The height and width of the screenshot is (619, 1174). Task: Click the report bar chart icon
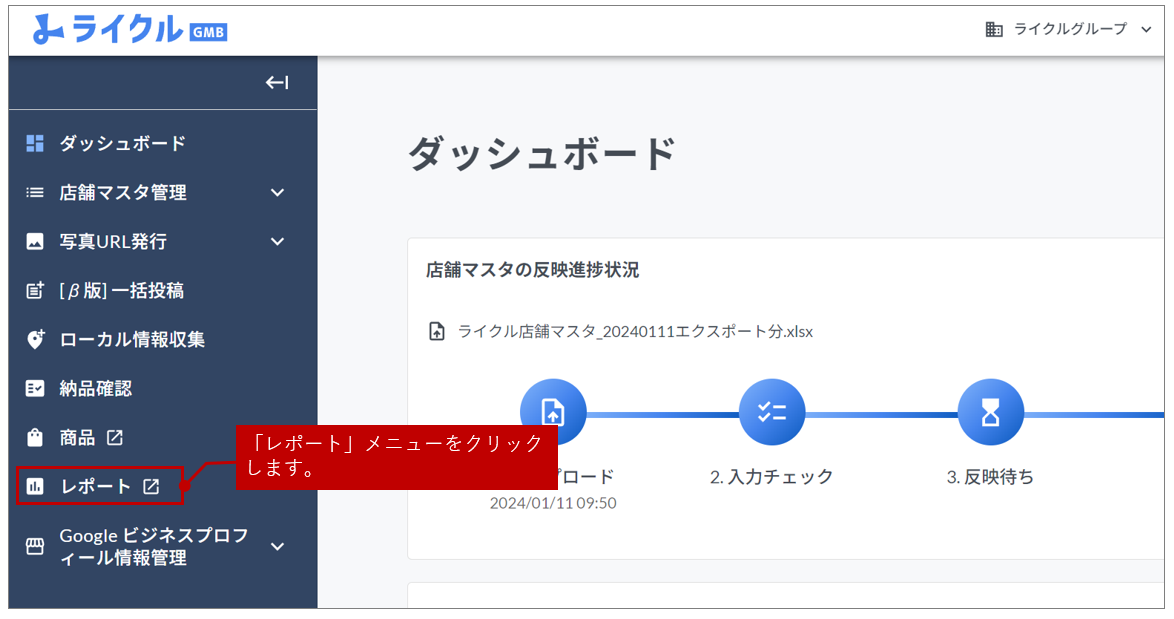coord(35,487)
